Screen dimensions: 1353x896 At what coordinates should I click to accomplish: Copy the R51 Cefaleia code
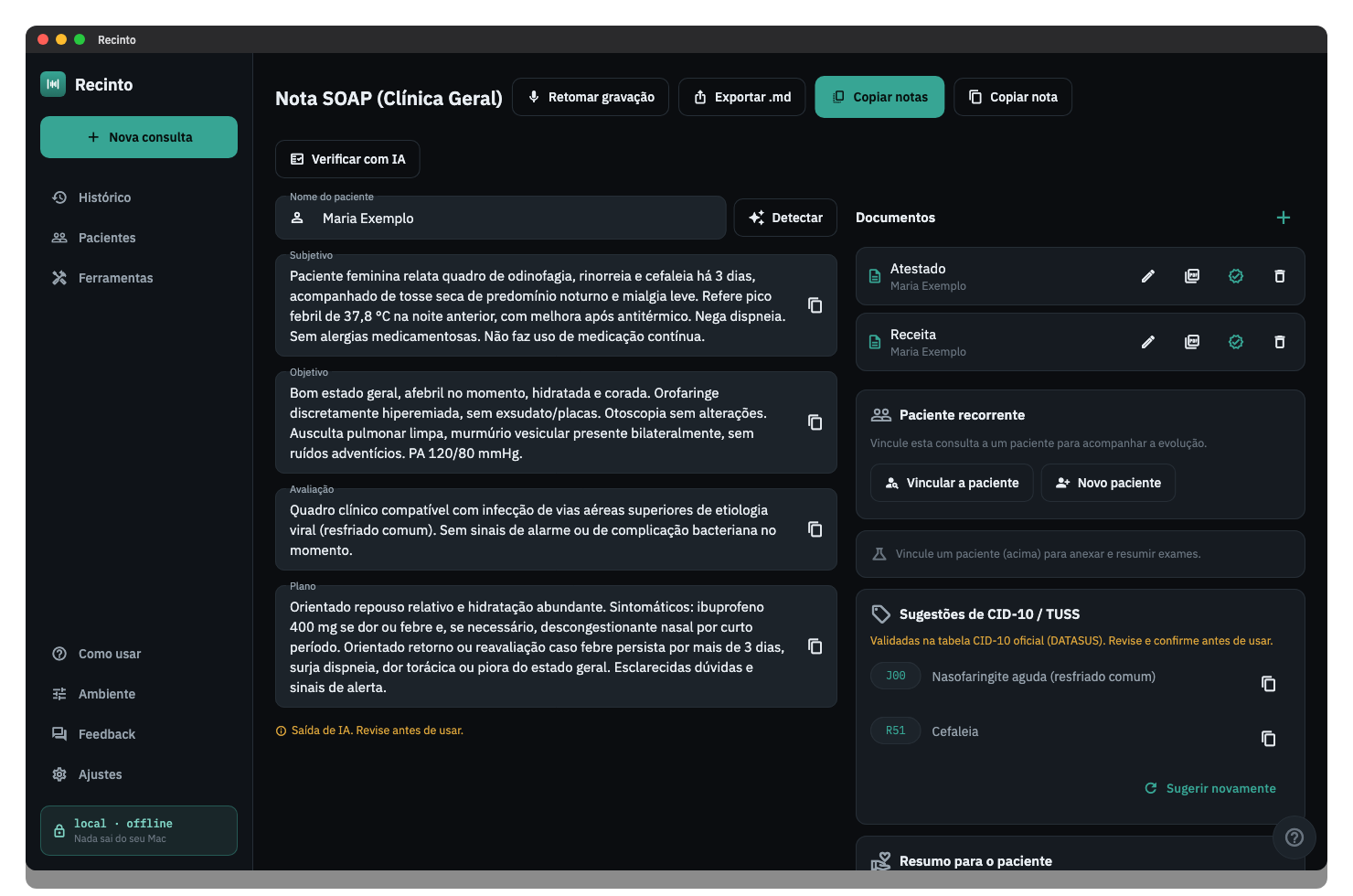[1269, 739]
